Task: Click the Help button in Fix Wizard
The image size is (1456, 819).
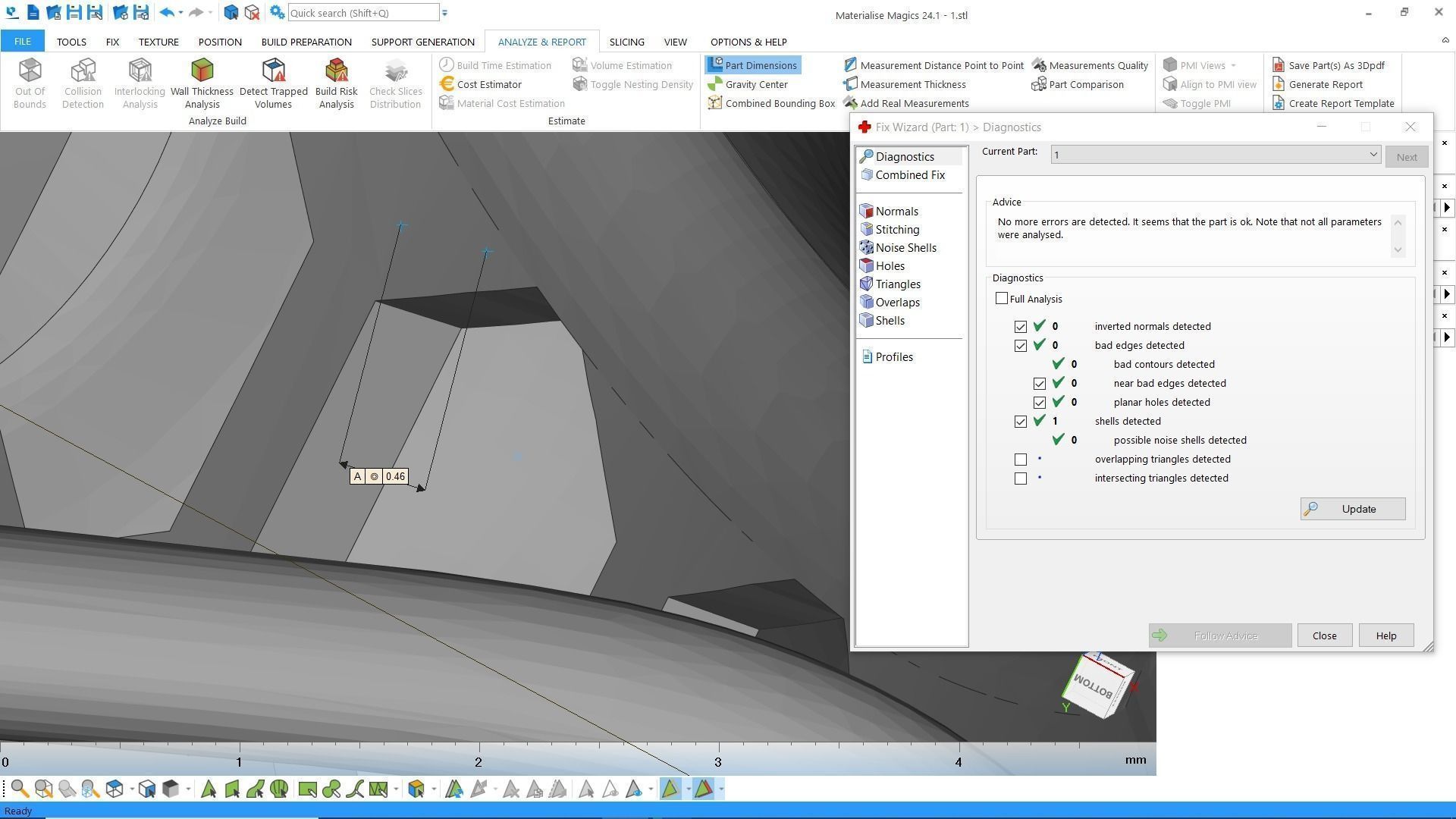Action: (1385, 635)
